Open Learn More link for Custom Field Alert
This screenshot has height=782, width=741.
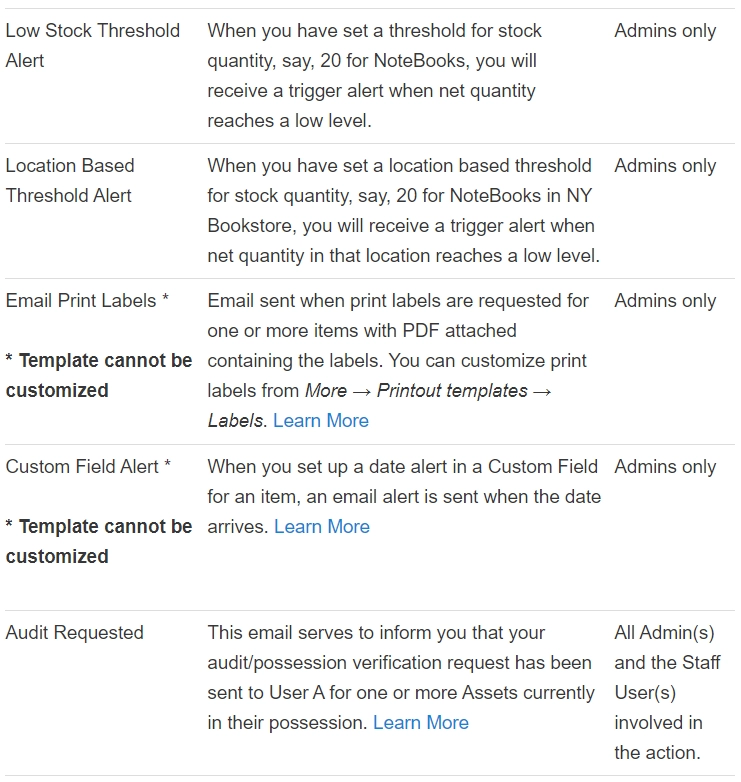(321, 527)
